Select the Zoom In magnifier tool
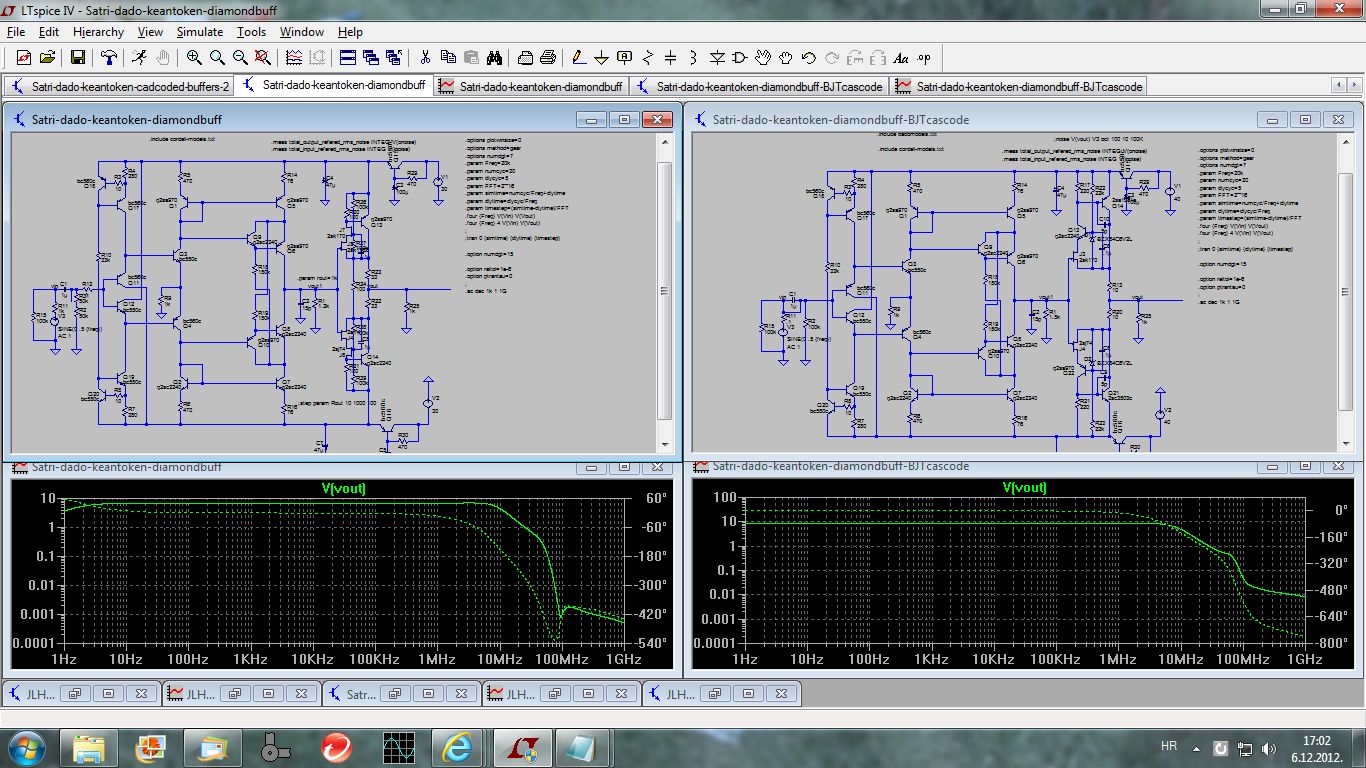Viewport: 1366px width, 768px height. (x=193, y=57)
